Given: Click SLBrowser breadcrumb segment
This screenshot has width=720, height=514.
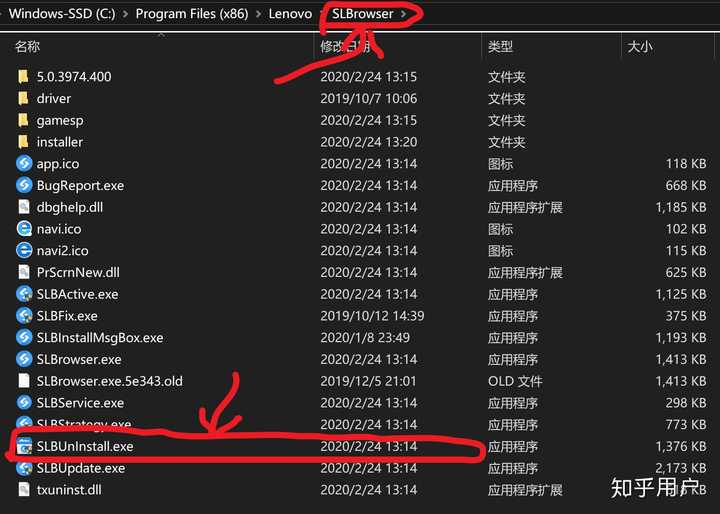Looking at the screenshot, I should [363, 14].
